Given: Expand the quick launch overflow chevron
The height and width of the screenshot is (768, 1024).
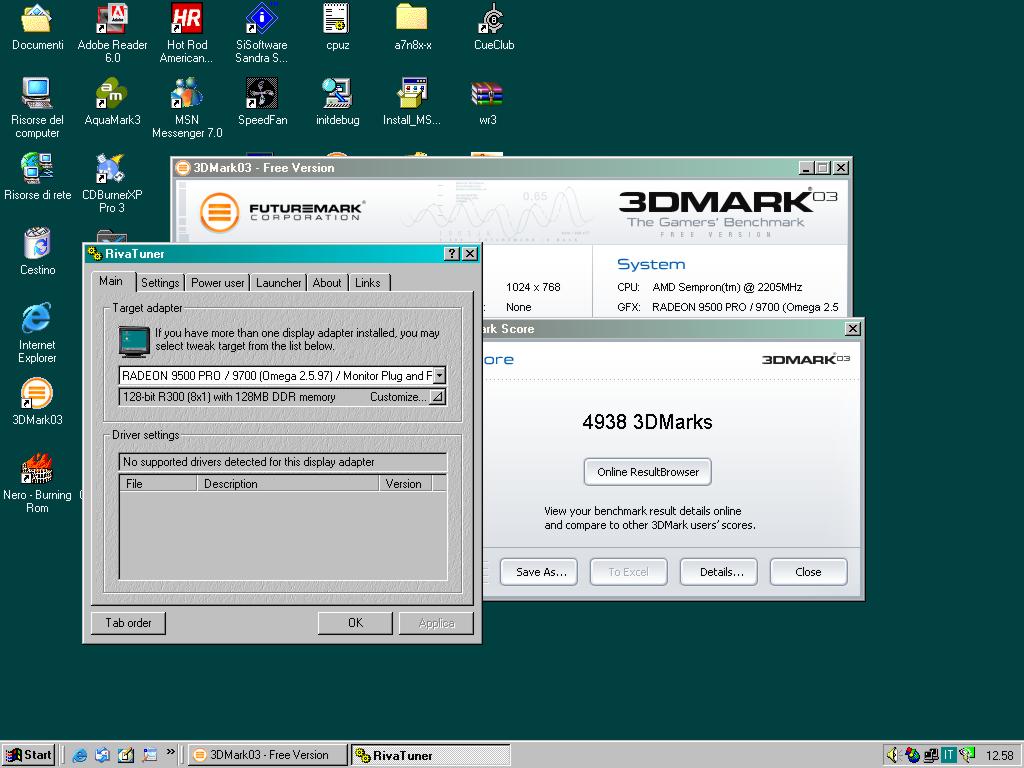Looking at the screenshot, I should [170, 752].
